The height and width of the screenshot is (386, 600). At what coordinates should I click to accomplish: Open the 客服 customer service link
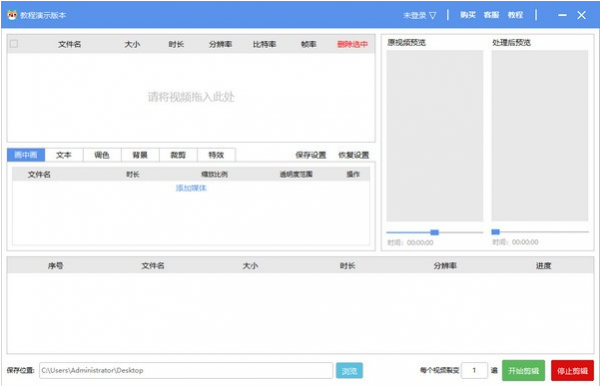click(x=491, y=15)
